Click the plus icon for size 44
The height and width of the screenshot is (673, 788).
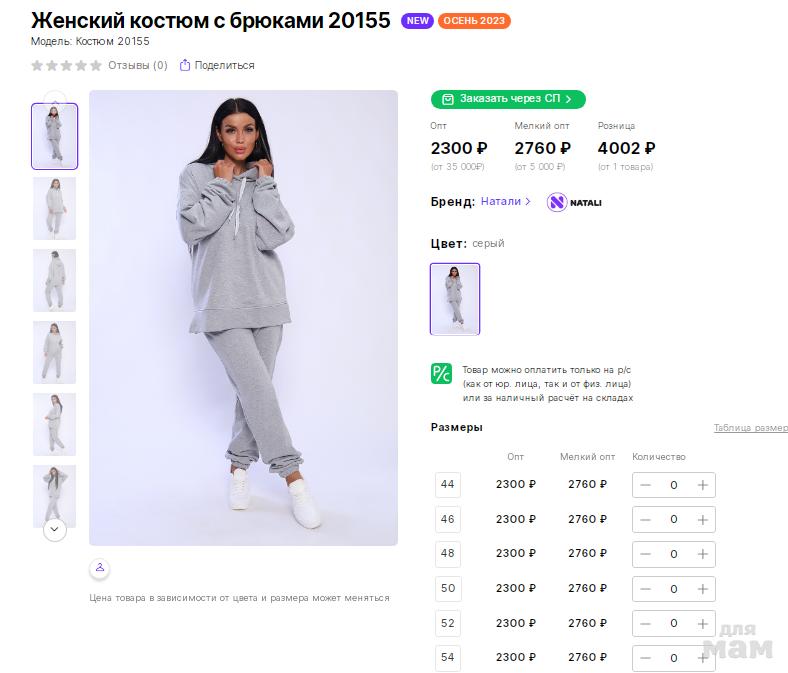coord(703,485)
